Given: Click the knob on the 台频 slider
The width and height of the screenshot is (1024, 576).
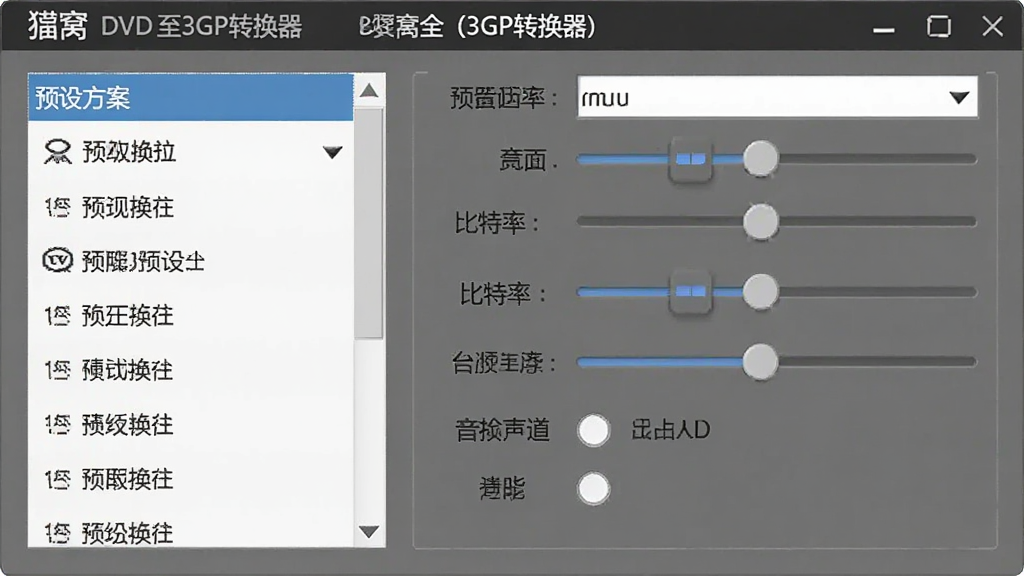Looking at the screenshot, I should (x=760, y=361).
